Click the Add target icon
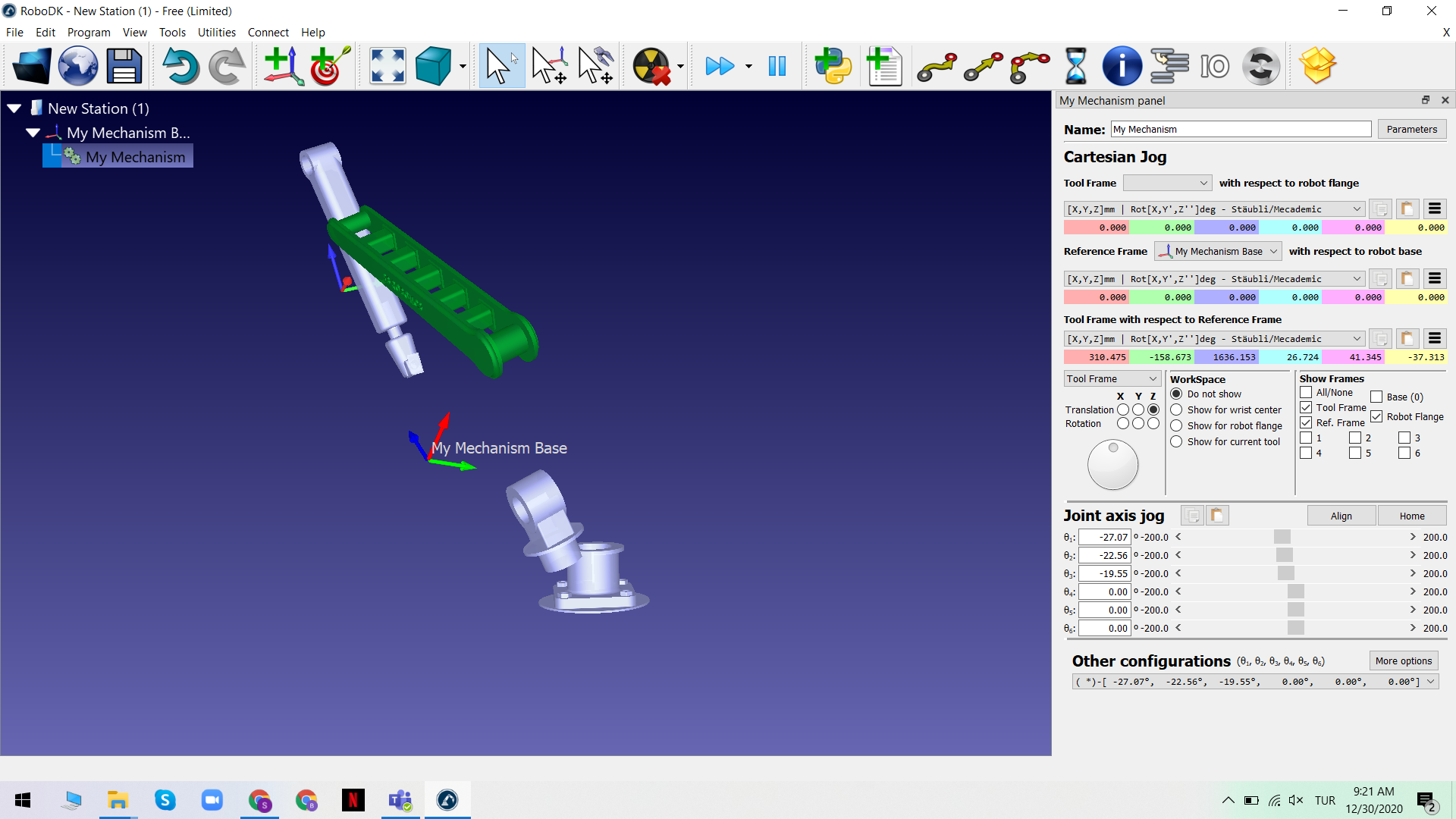Image resolution: width=1456 pixels, height=819 pixels. [329, 67]
